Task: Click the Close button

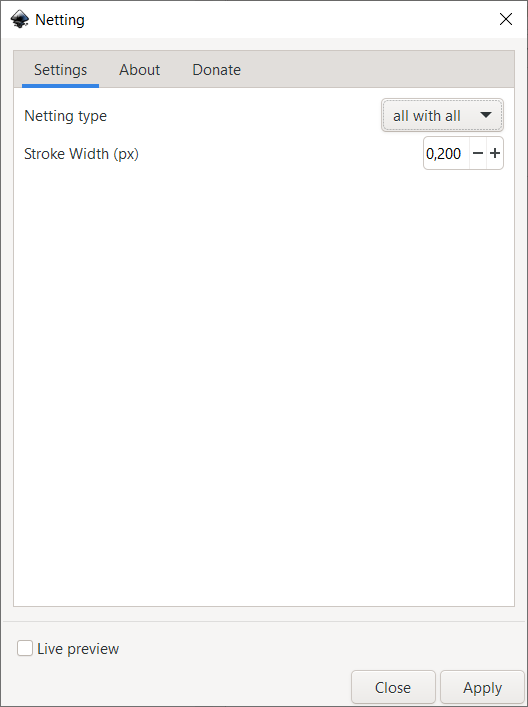Action: (x=393, y=687)
